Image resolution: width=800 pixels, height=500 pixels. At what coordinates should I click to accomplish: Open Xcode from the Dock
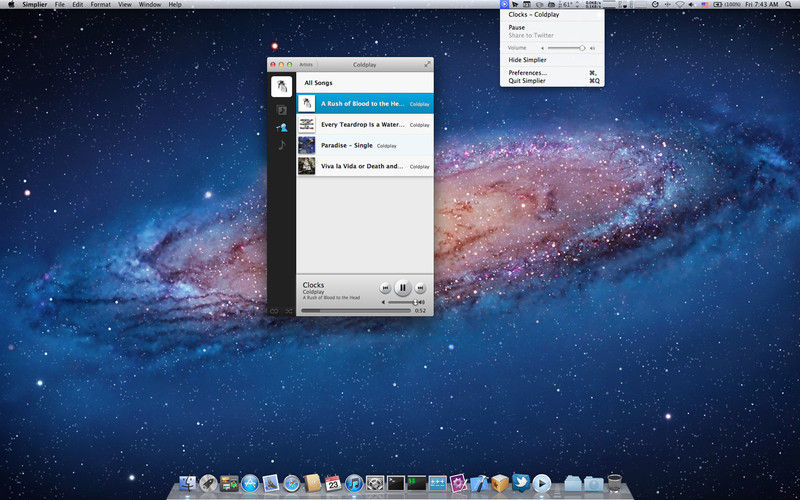[x=479, y=483]
